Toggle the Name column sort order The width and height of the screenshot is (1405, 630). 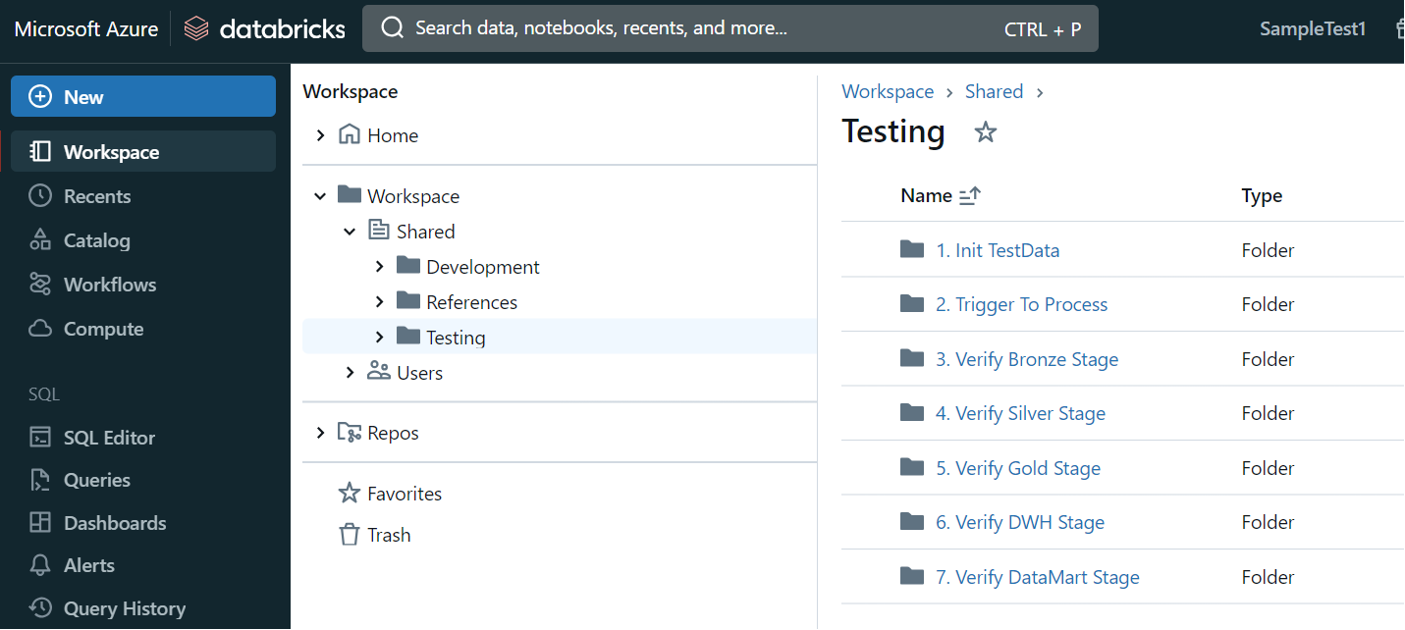(968, 195)
